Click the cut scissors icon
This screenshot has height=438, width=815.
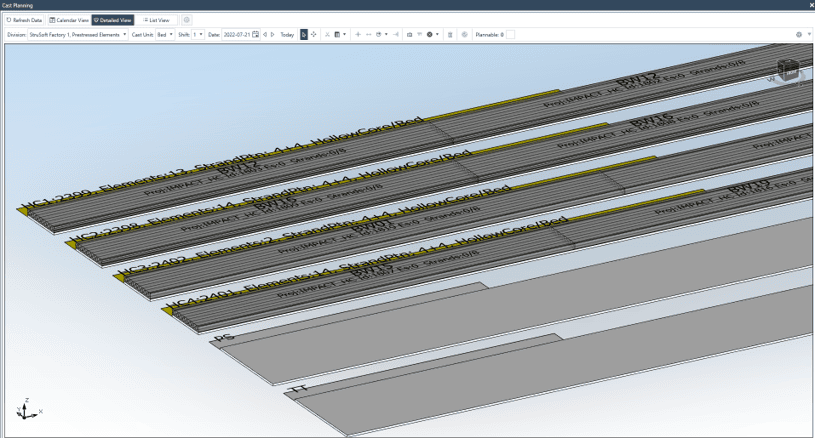[327, 35]
